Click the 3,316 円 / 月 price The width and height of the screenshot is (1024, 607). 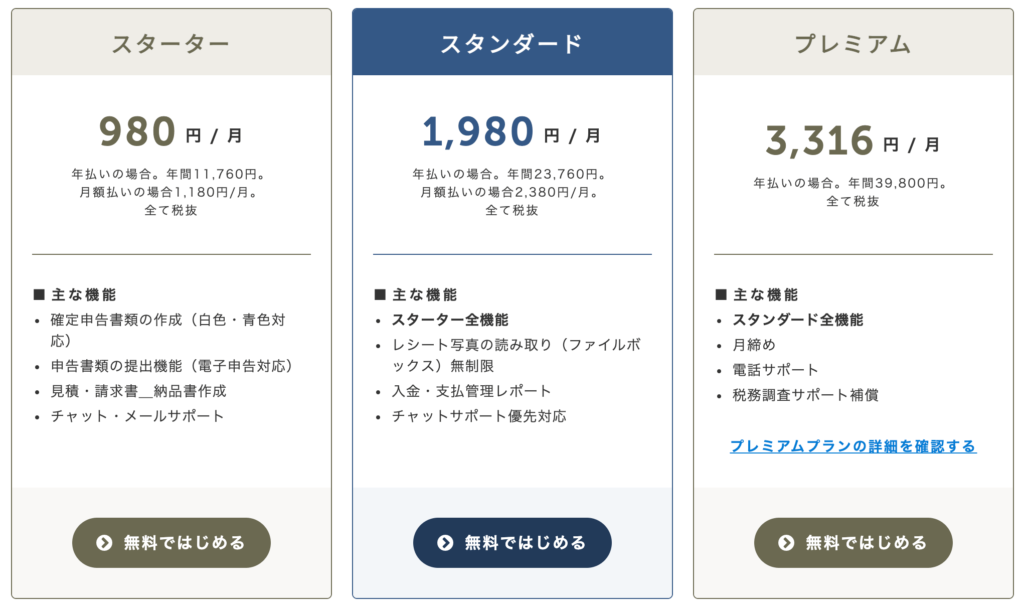pyautogui.click(x=852, y=140)
